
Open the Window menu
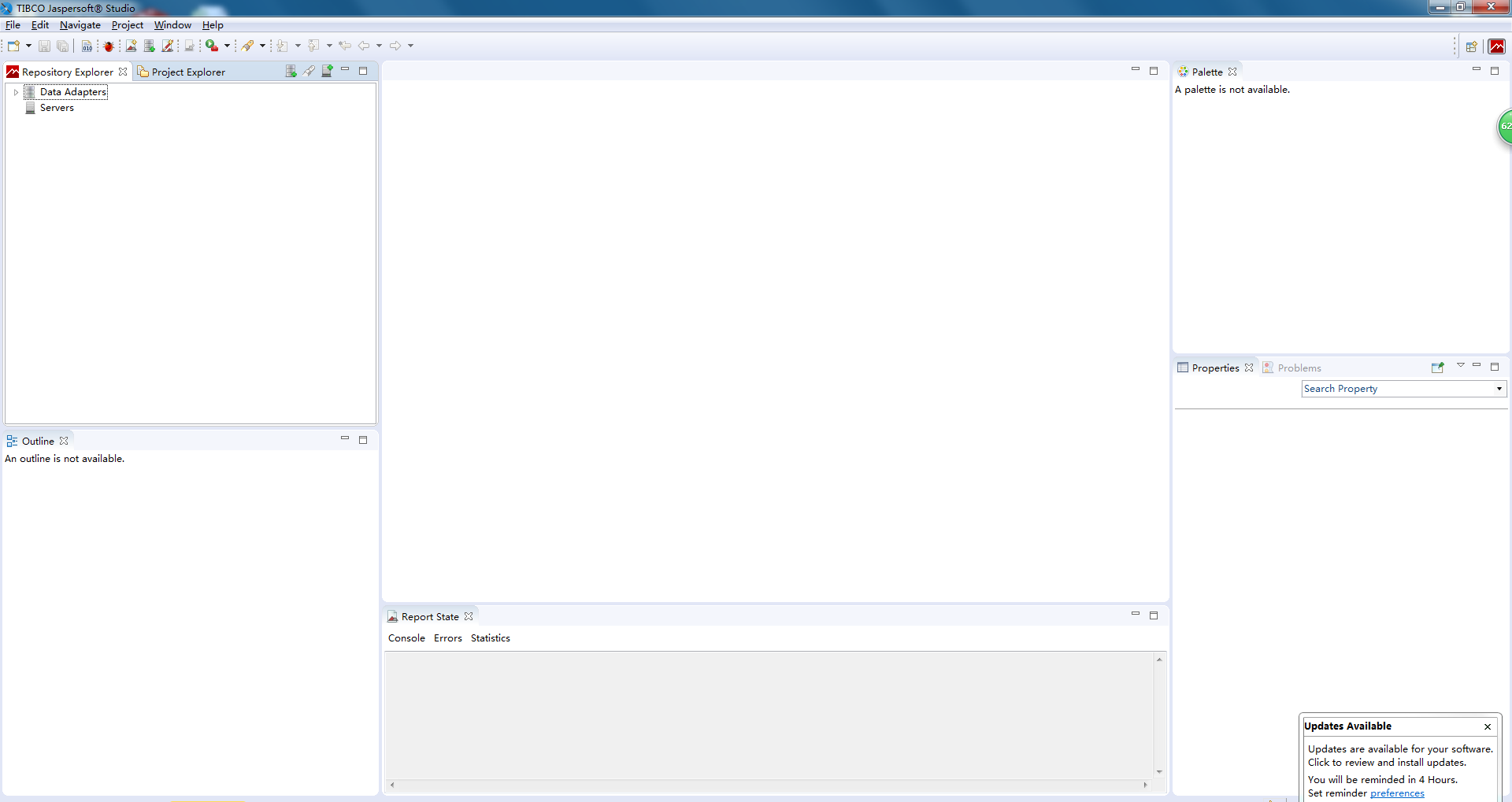(172, 24)
